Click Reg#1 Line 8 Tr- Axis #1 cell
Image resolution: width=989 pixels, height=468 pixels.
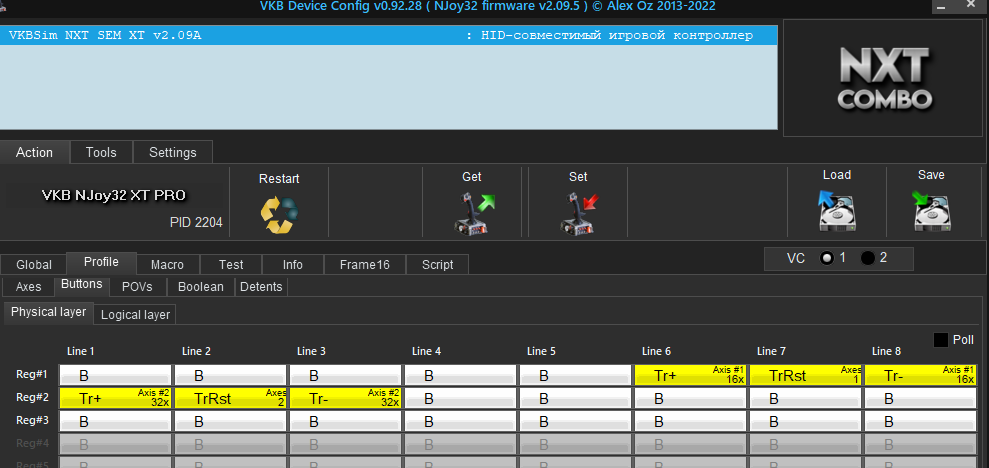tap(920, 375)
